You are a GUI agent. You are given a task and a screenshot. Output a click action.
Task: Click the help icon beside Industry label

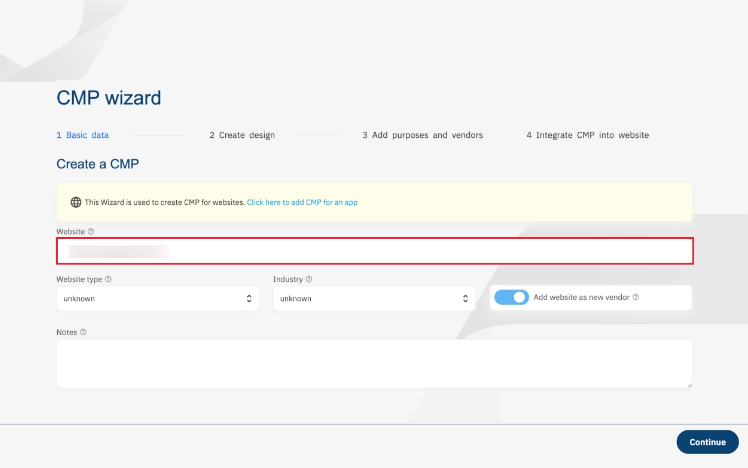coord(309,280)
